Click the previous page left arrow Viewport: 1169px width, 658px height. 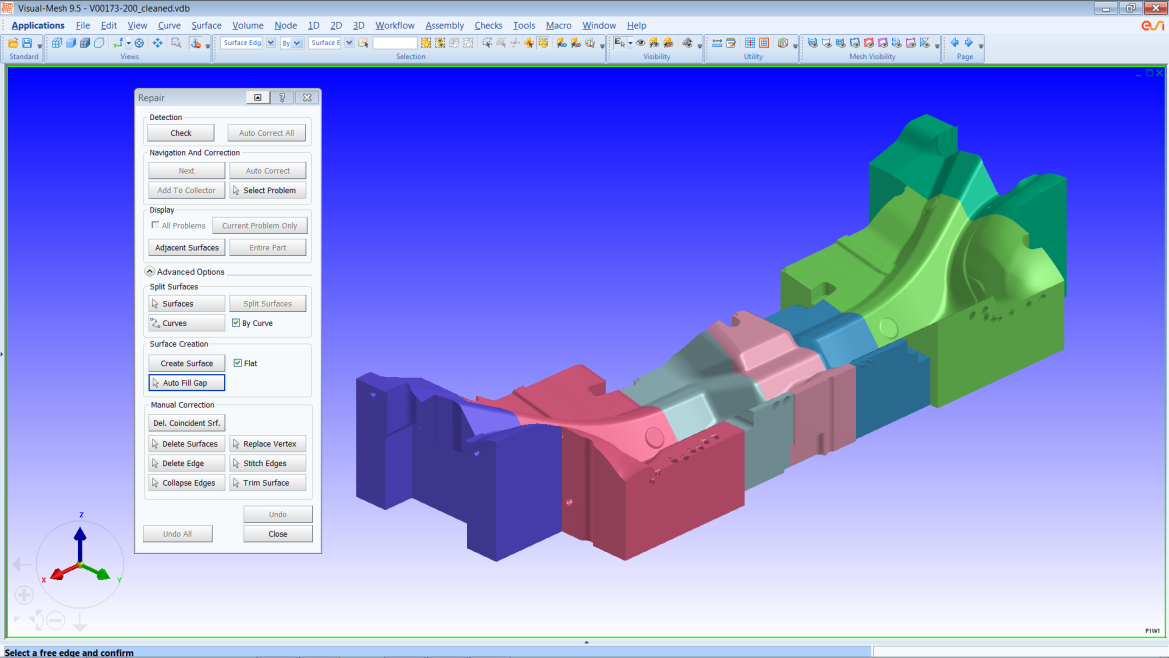point(954,42)
